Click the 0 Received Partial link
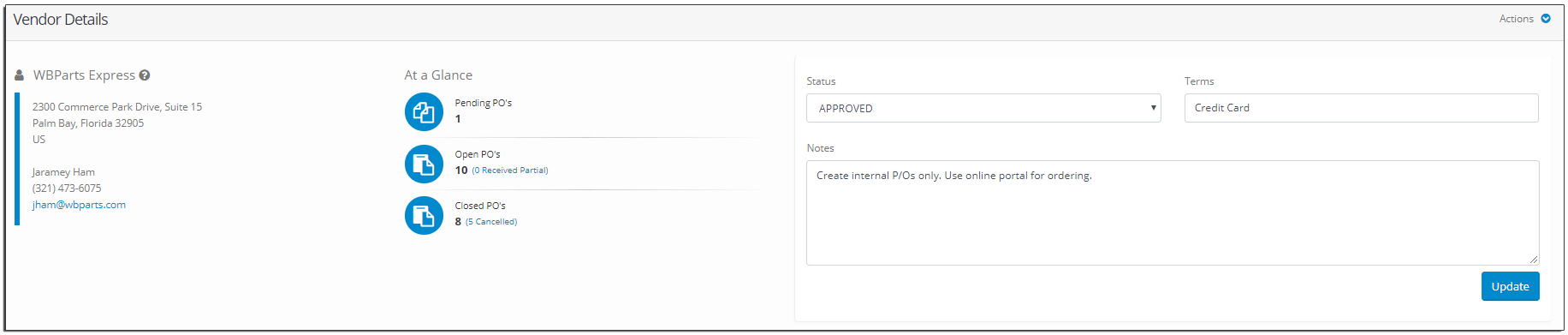1568x335 pixels. 510,170
